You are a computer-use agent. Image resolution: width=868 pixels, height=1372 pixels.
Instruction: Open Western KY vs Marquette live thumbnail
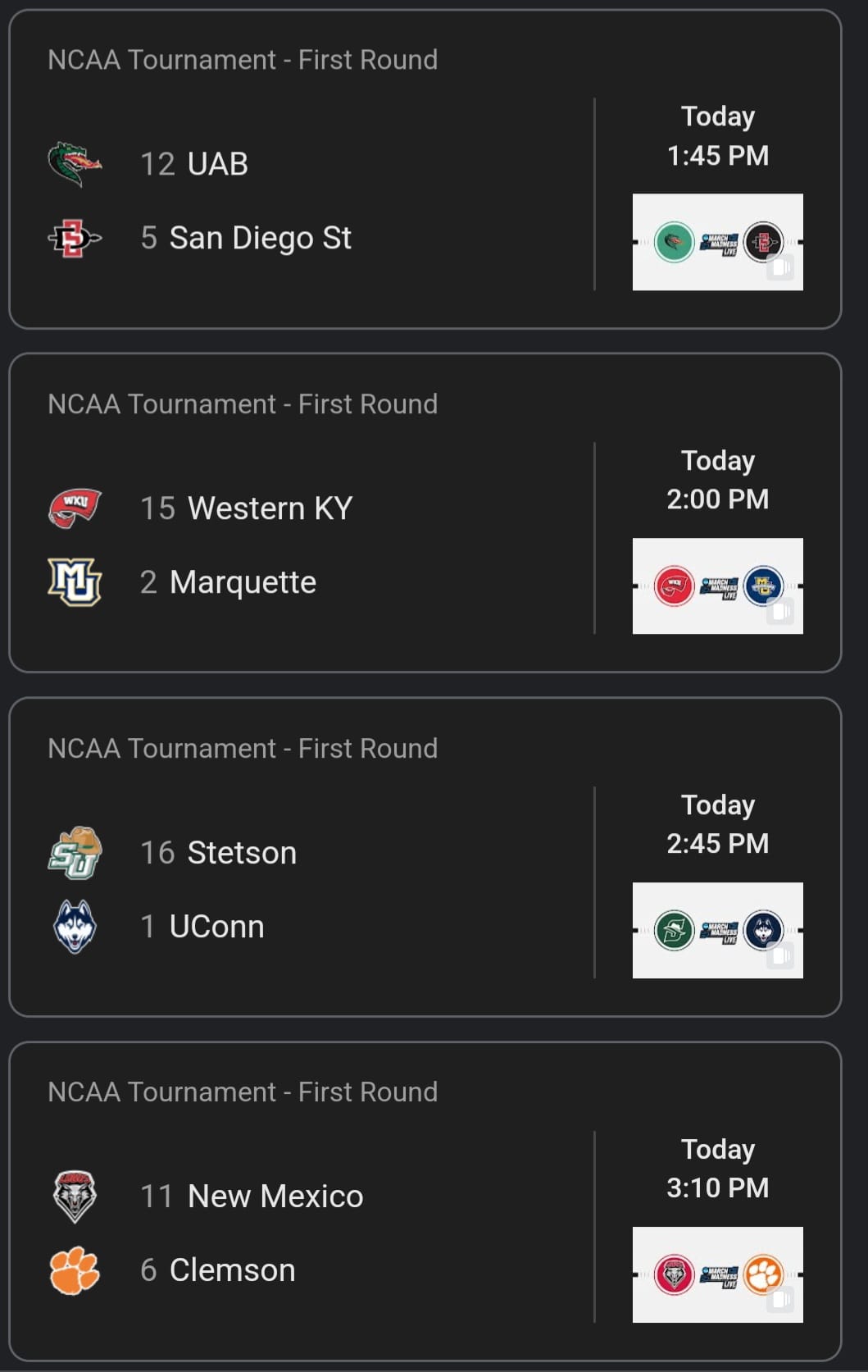717,586
